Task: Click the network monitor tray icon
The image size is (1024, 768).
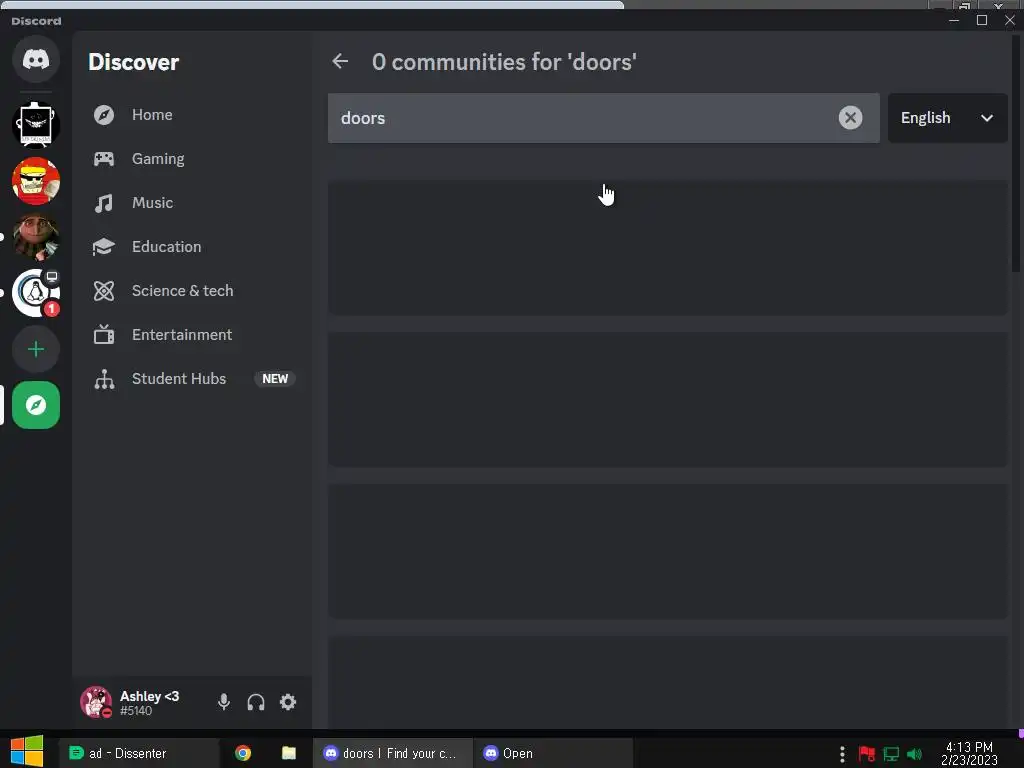Action: [891, 754]
